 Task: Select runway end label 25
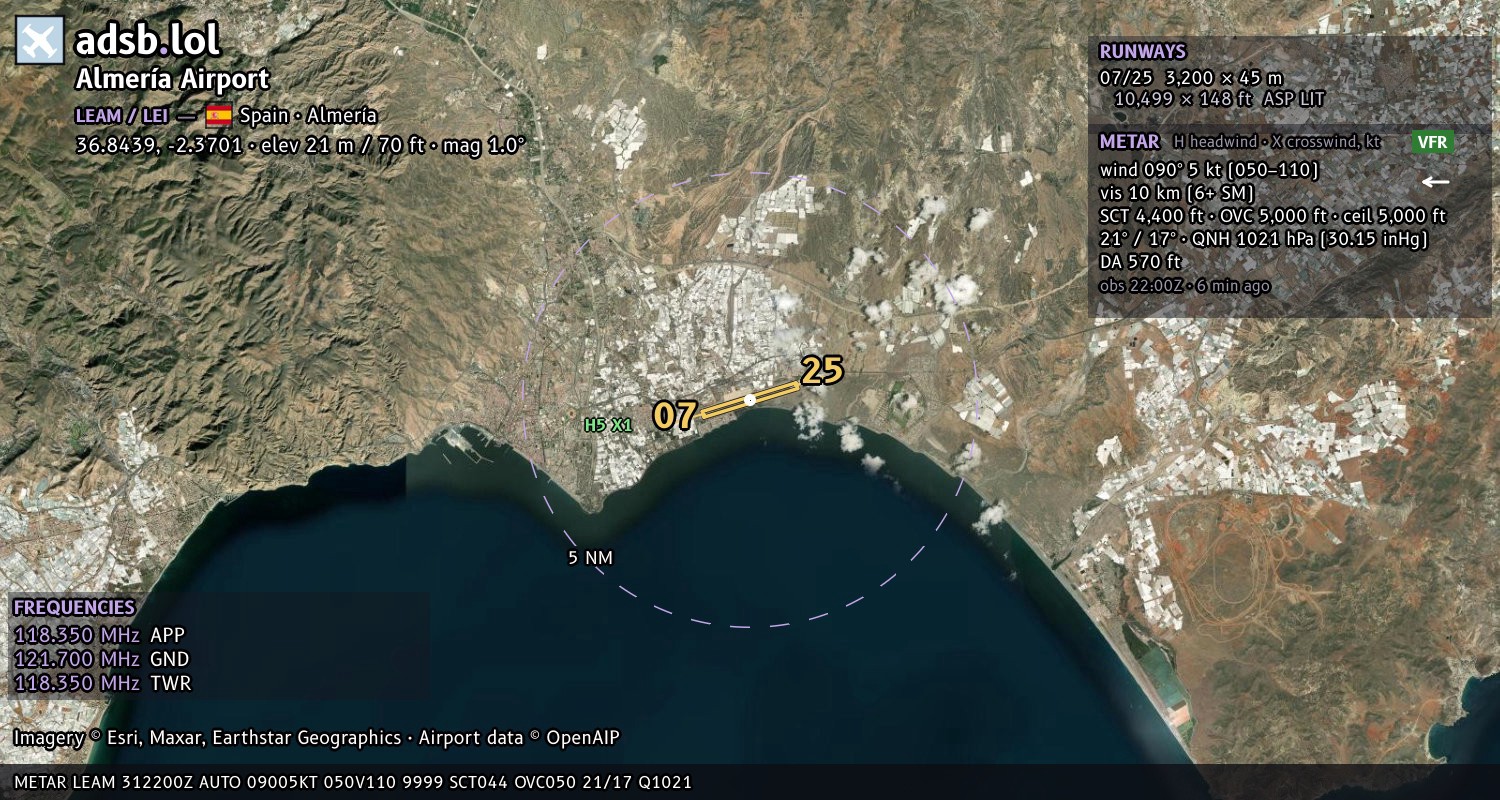point(822,371)
